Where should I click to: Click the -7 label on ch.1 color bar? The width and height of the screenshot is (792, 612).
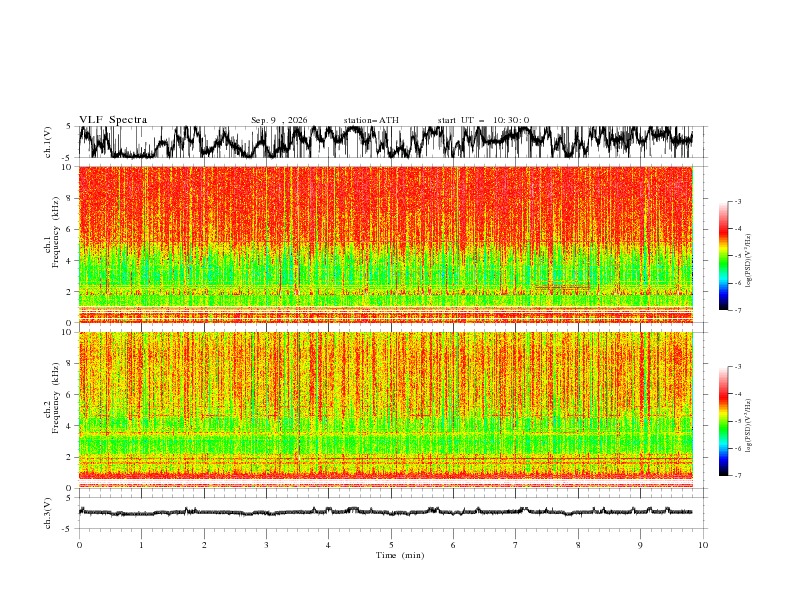(x=737, y=311)
